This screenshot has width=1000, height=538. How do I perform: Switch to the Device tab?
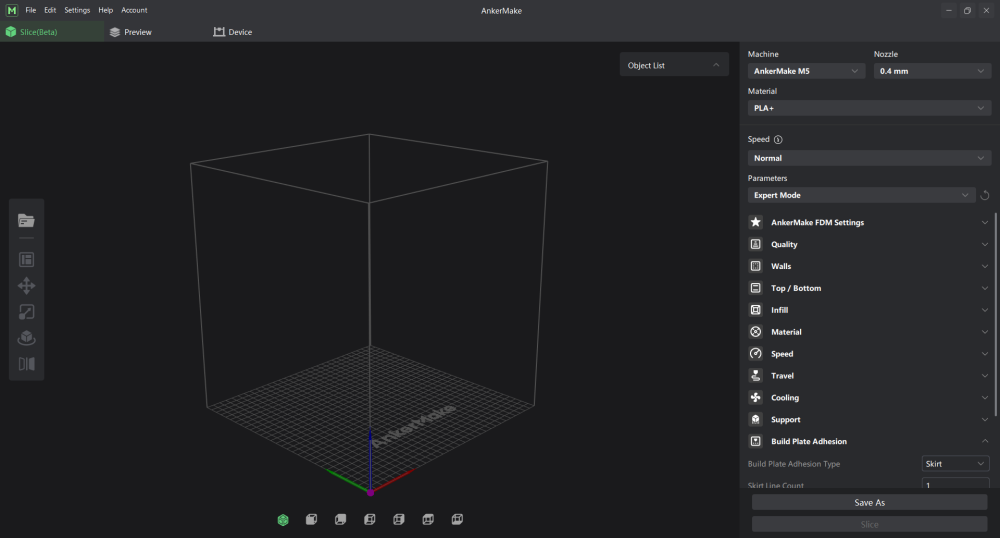(x=233, y=32)
